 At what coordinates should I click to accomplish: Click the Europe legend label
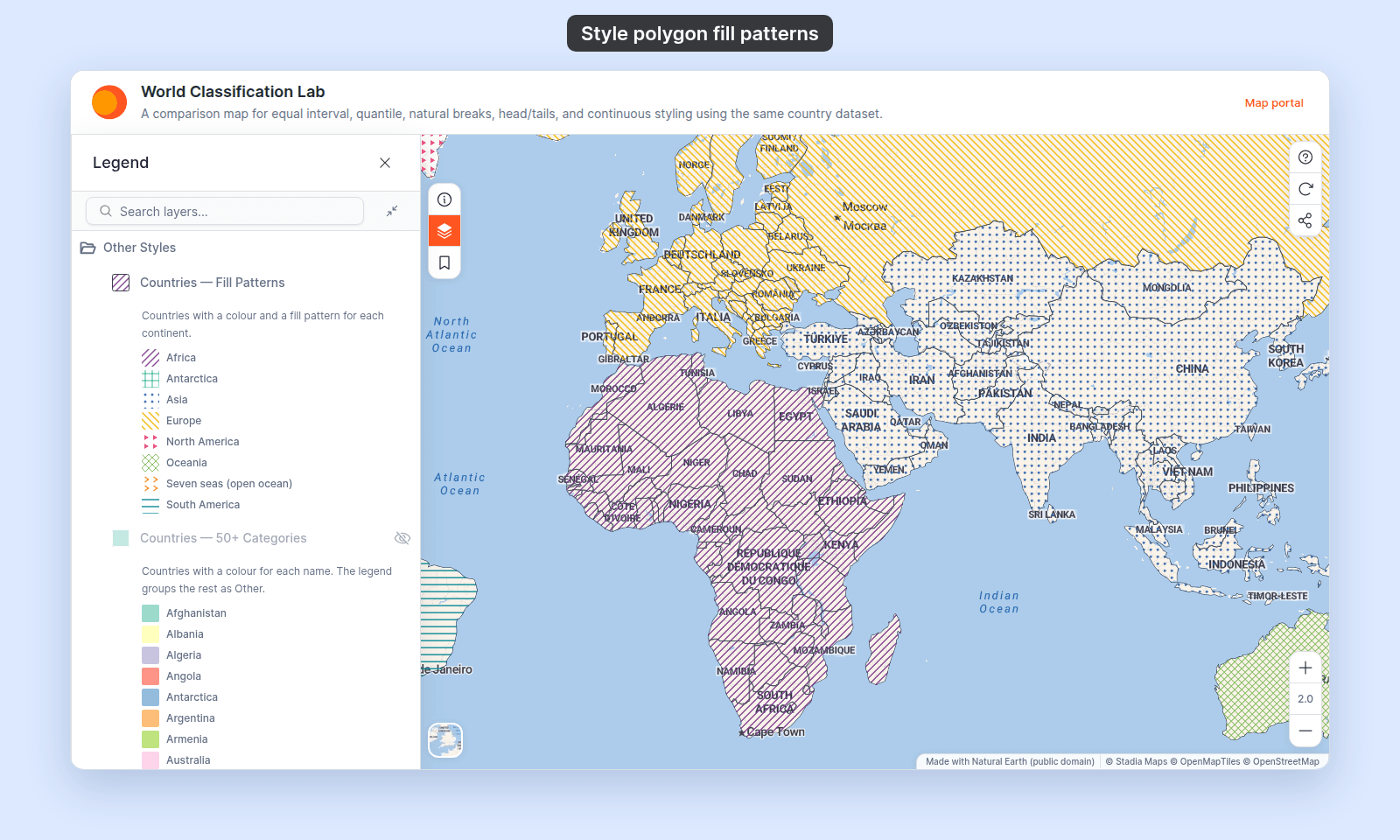point(184,421)
